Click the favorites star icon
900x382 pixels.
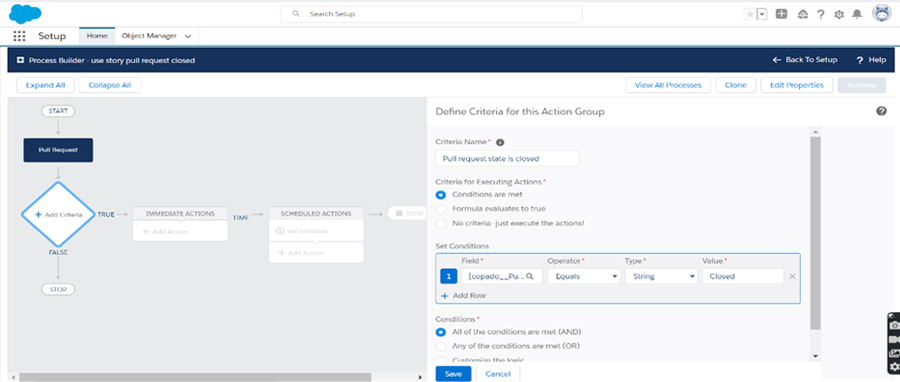point(750,14)
